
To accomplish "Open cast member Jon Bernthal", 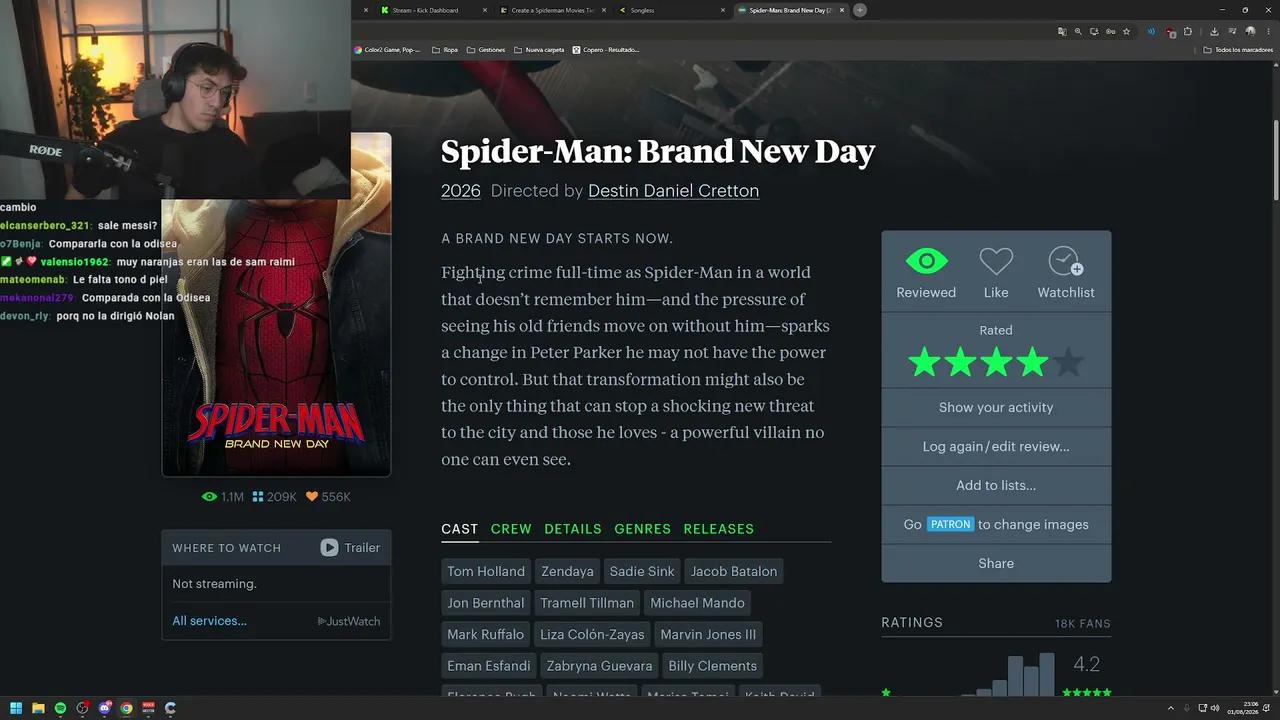I will 486,603.
